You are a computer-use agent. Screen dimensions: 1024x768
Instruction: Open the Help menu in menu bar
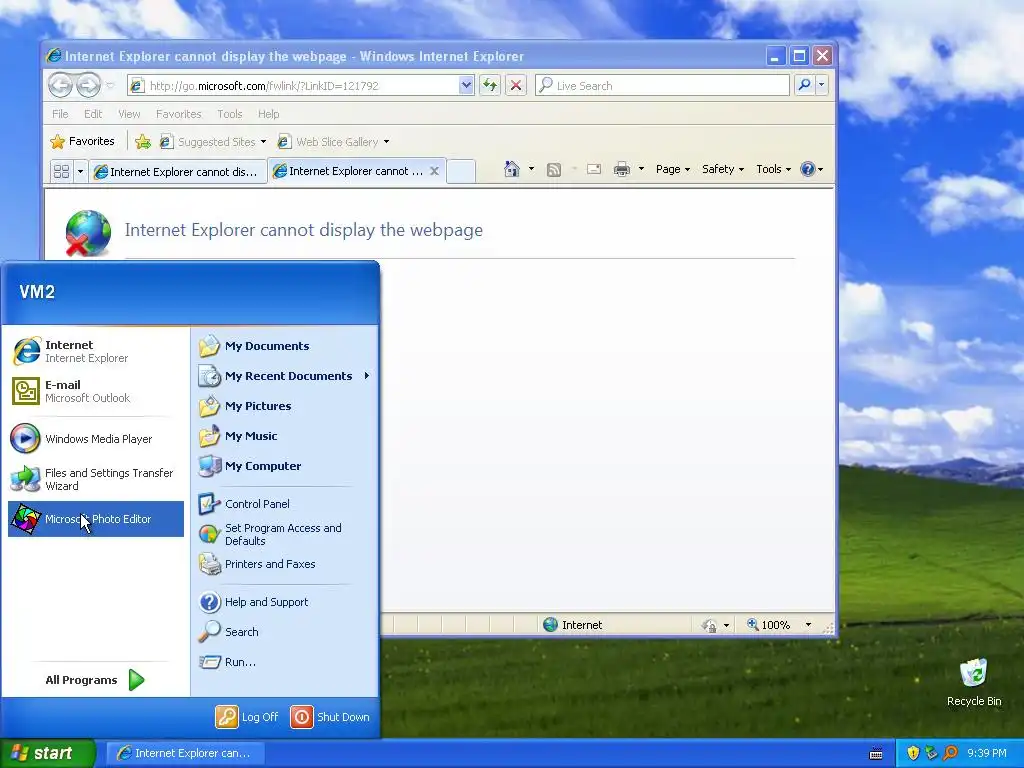pos(268,114)
